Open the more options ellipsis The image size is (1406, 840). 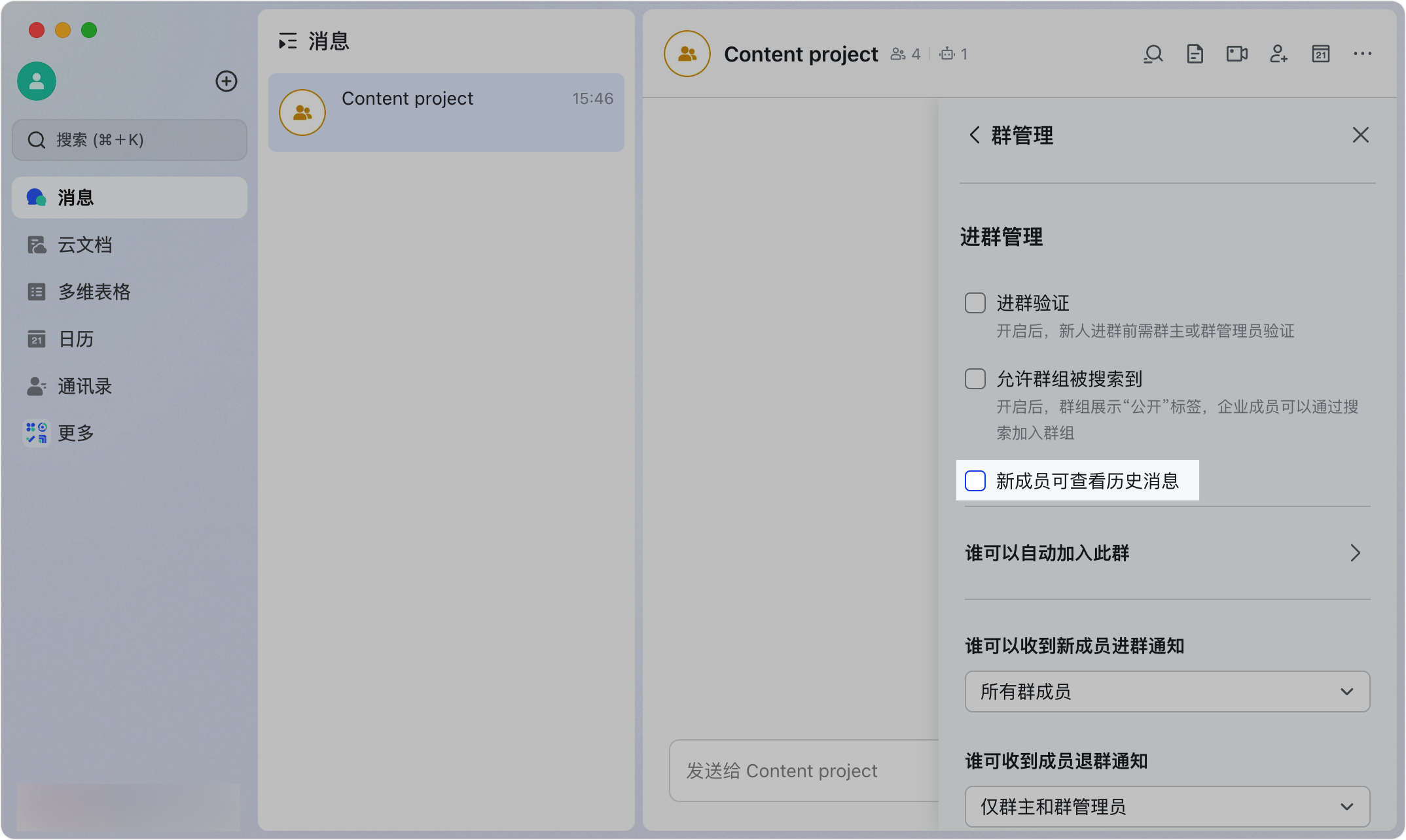click(x=1362, y=54)
